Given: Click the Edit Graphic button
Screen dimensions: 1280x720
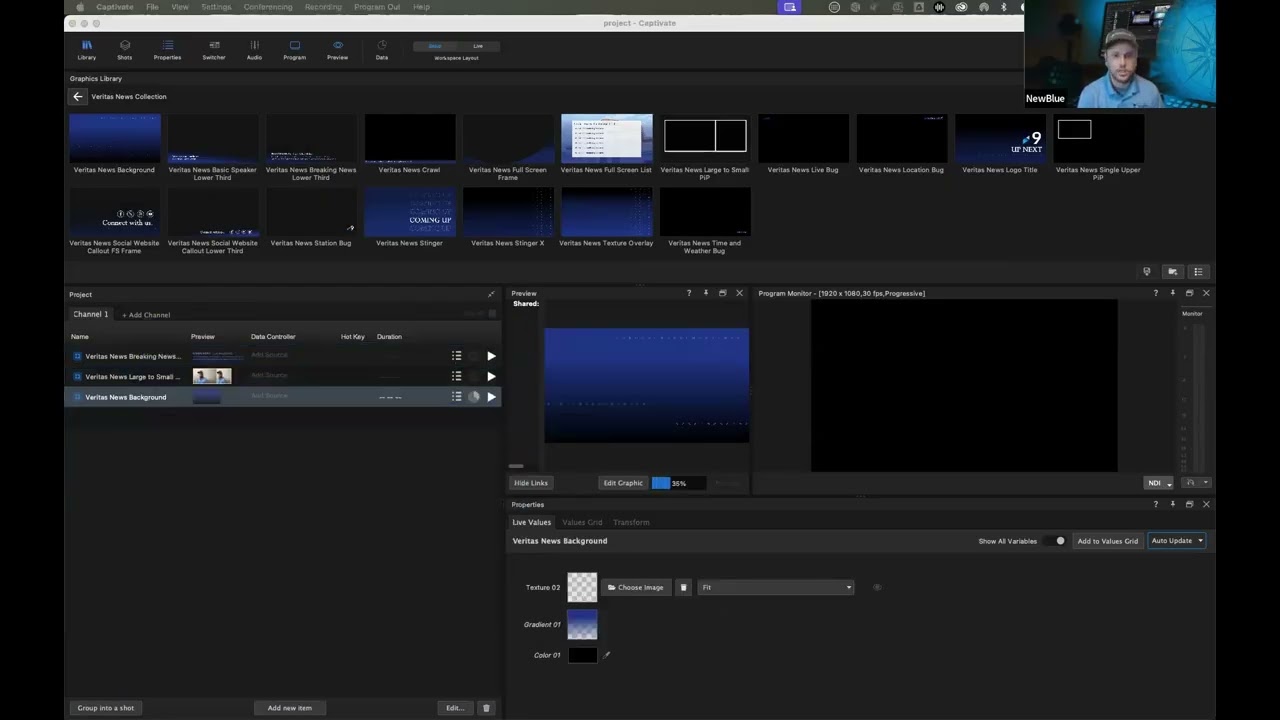Looking at the screenshot, I should click(x=623, y=483).
